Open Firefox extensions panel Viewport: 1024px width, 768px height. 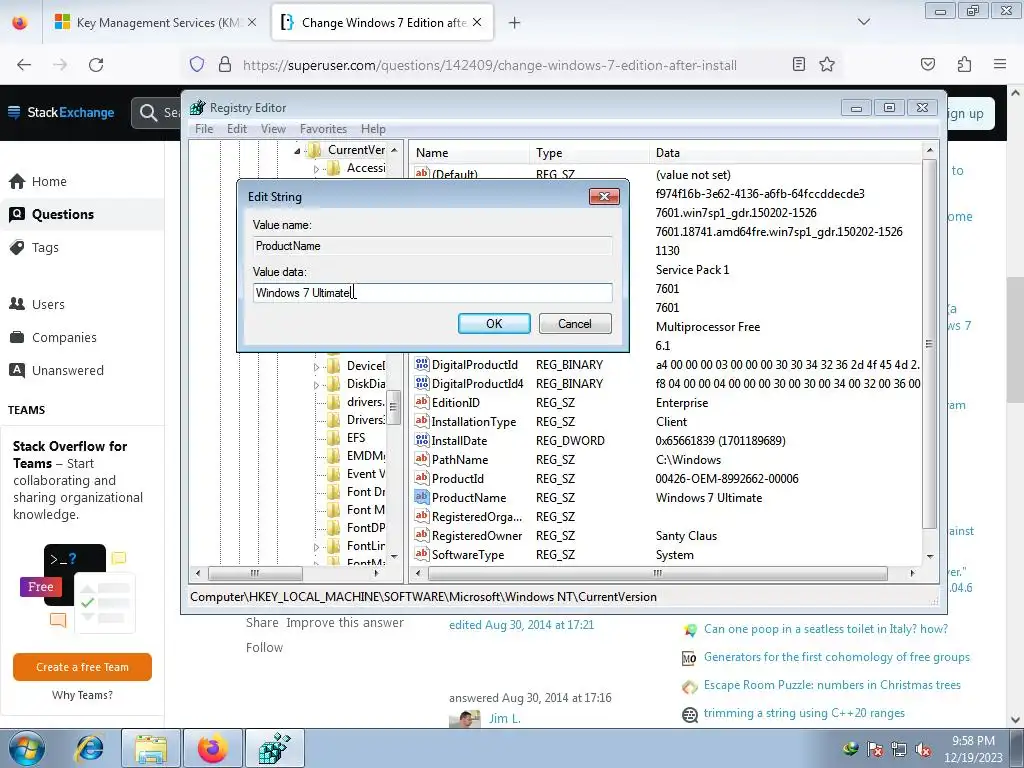964,64
